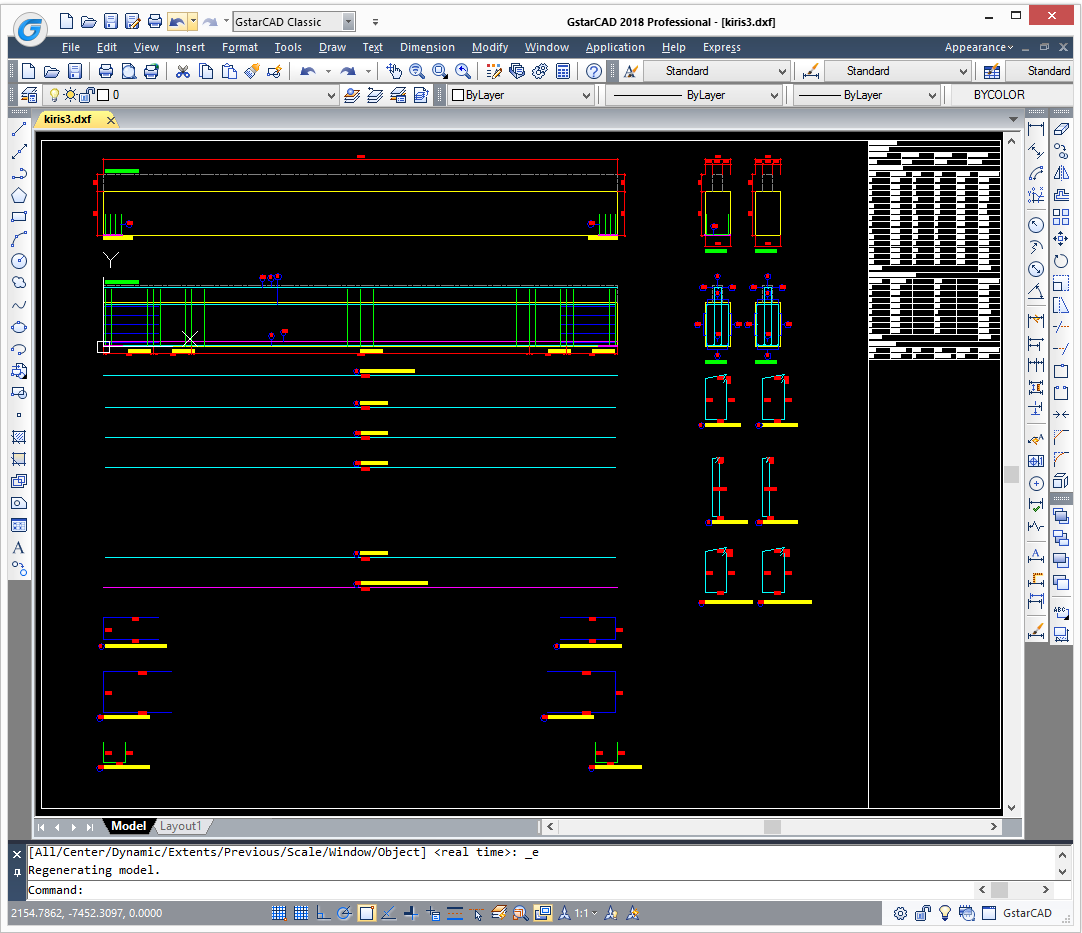The height and width of the screenshot is (933, 1082).
Task: Click the GstarCAD application logo button
Action: coord(30,29)
